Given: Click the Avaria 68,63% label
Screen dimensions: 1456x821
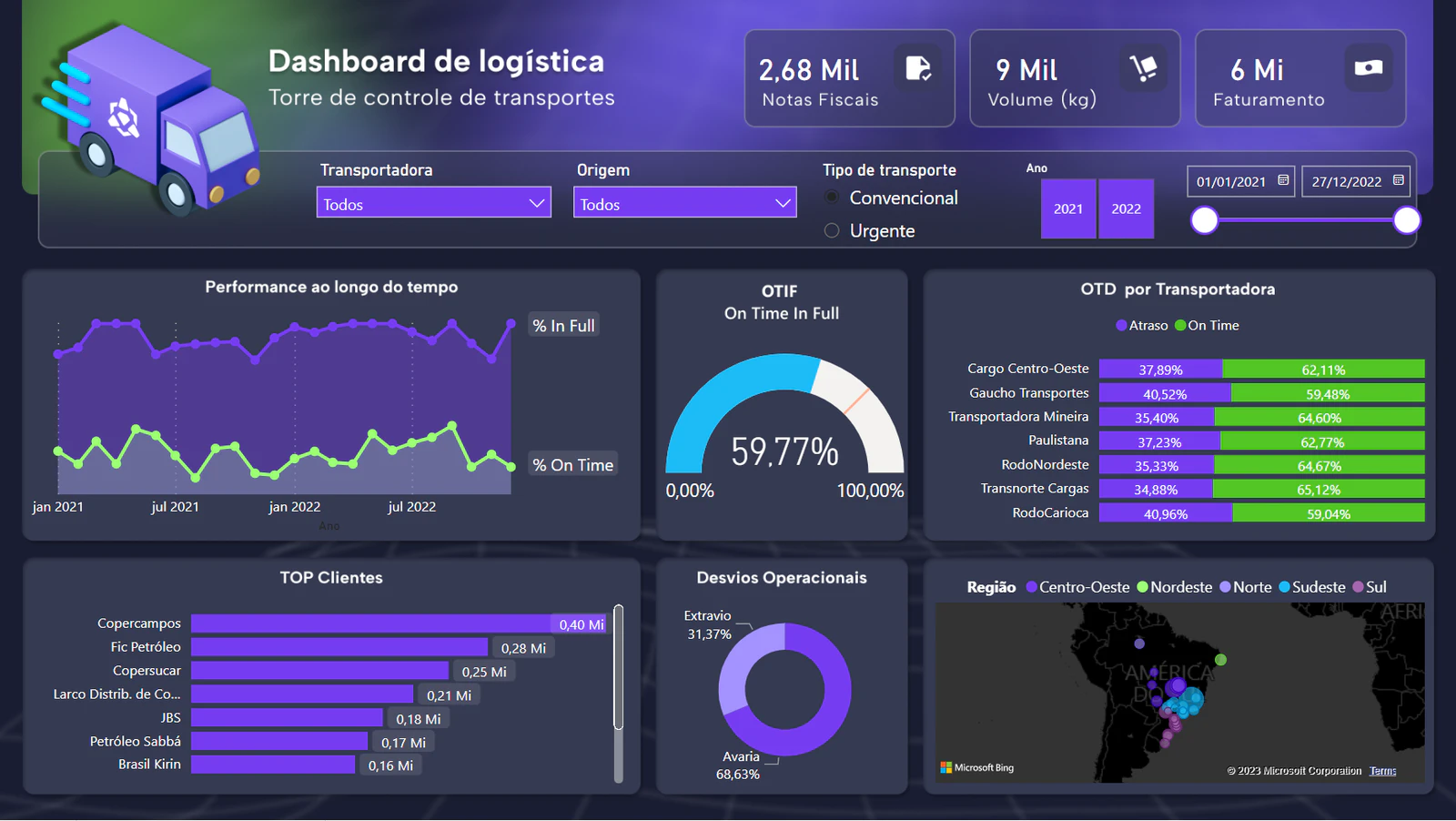Looking at the screenshot, I should (738, 765).
